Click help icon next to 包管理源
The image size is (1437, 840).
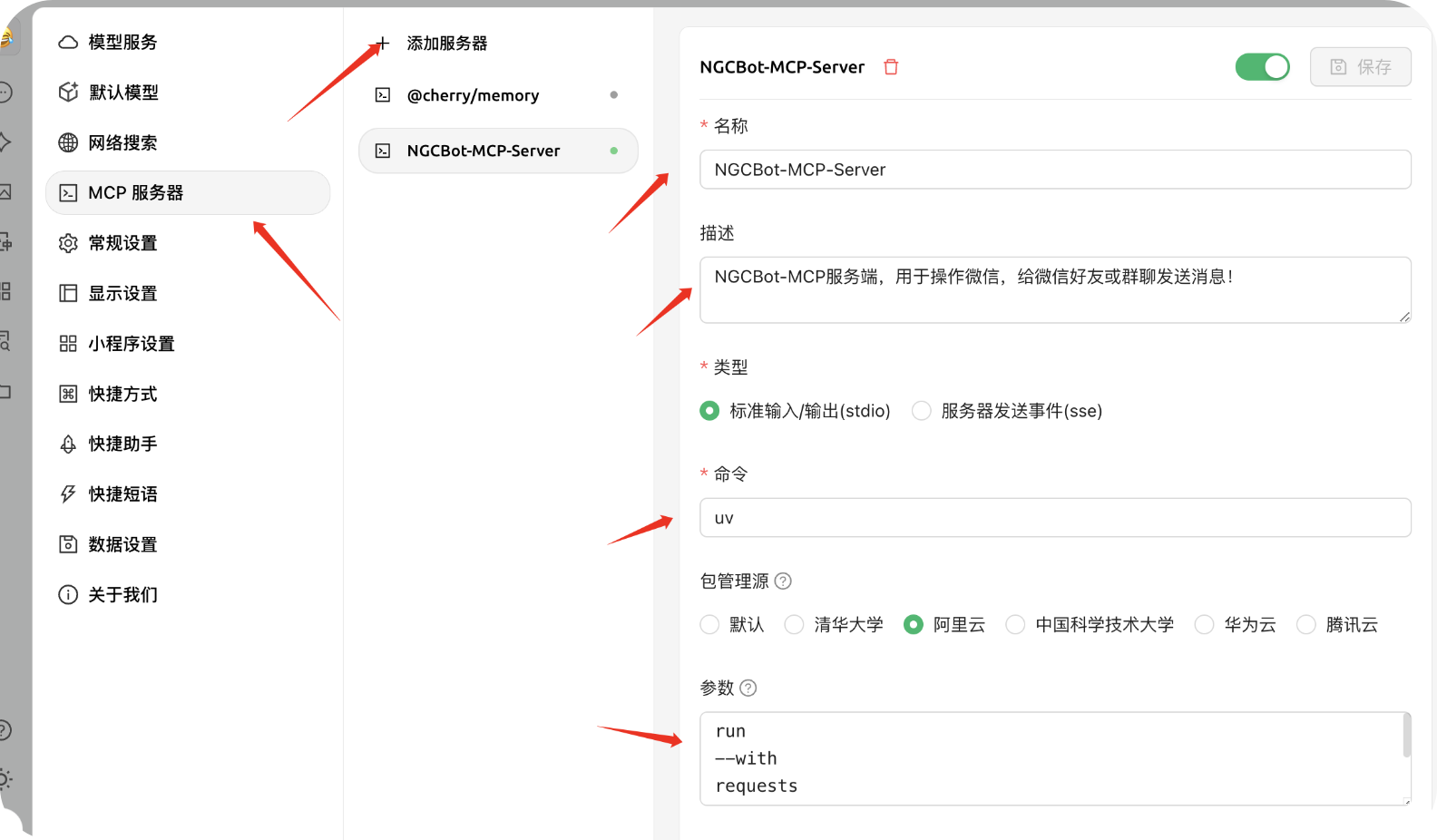coord(783,581)
